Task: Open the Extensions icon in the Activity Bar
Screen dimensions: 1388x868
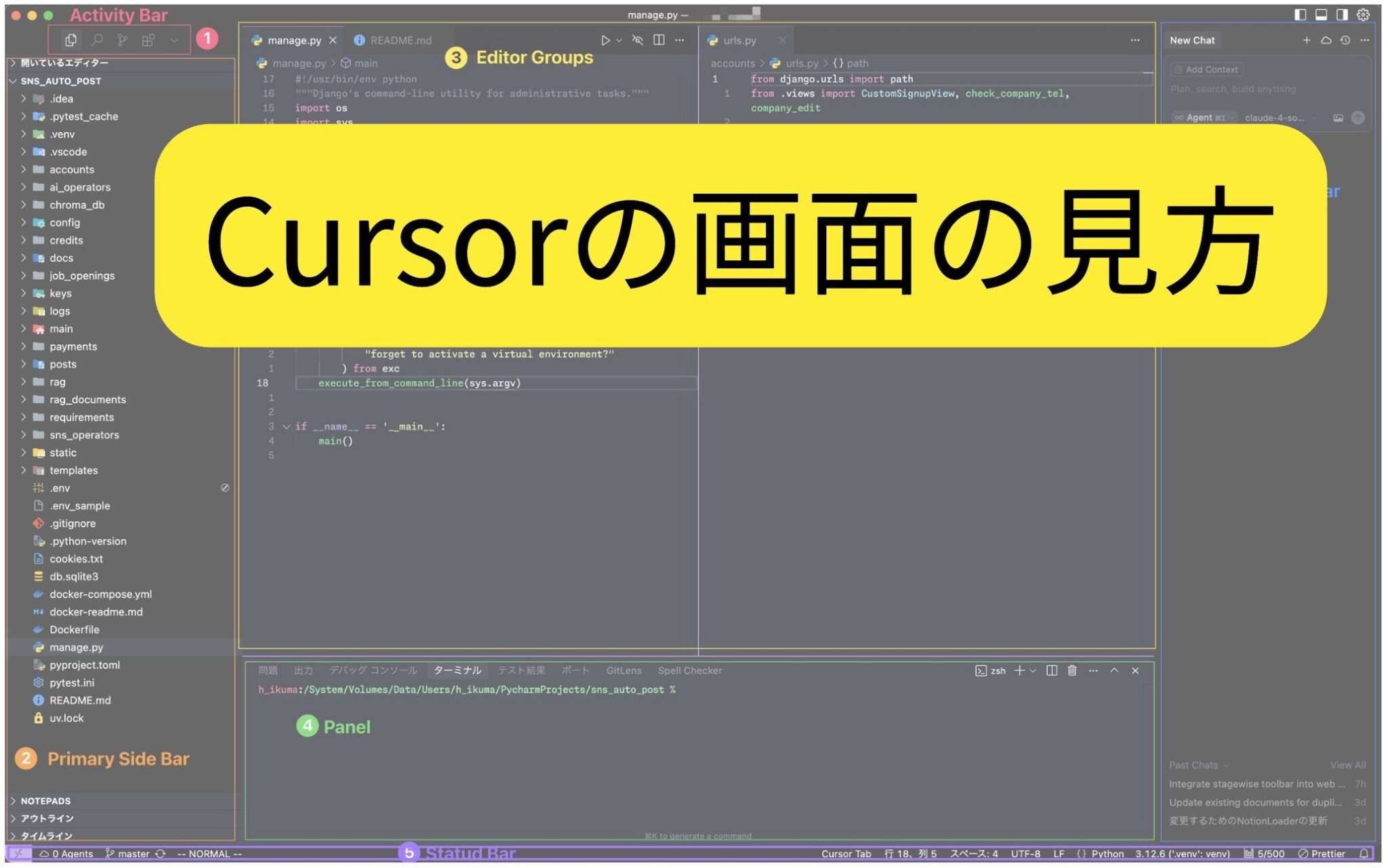Action: tap(148, 39)
